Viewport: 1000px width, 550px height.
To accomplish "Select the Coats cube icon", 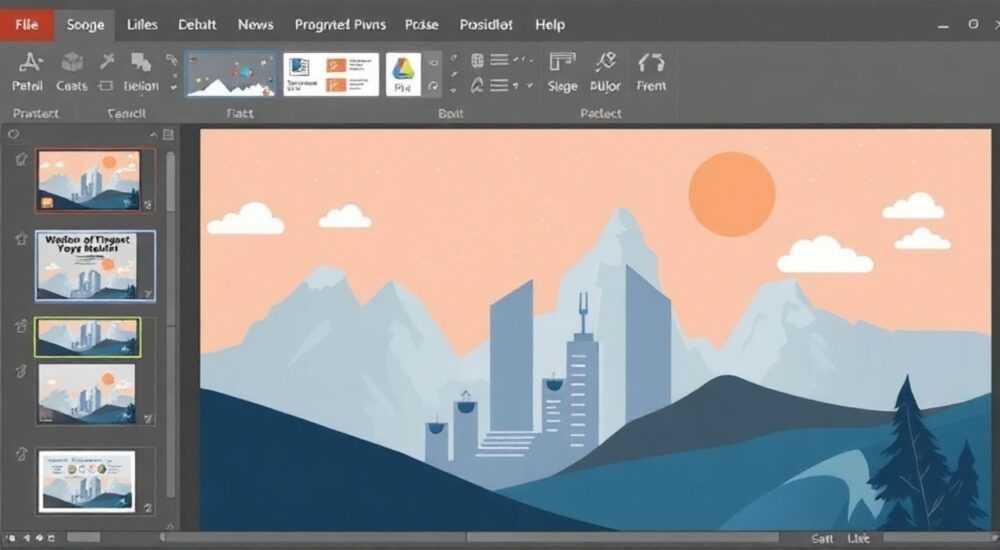I will coord(71,62).
